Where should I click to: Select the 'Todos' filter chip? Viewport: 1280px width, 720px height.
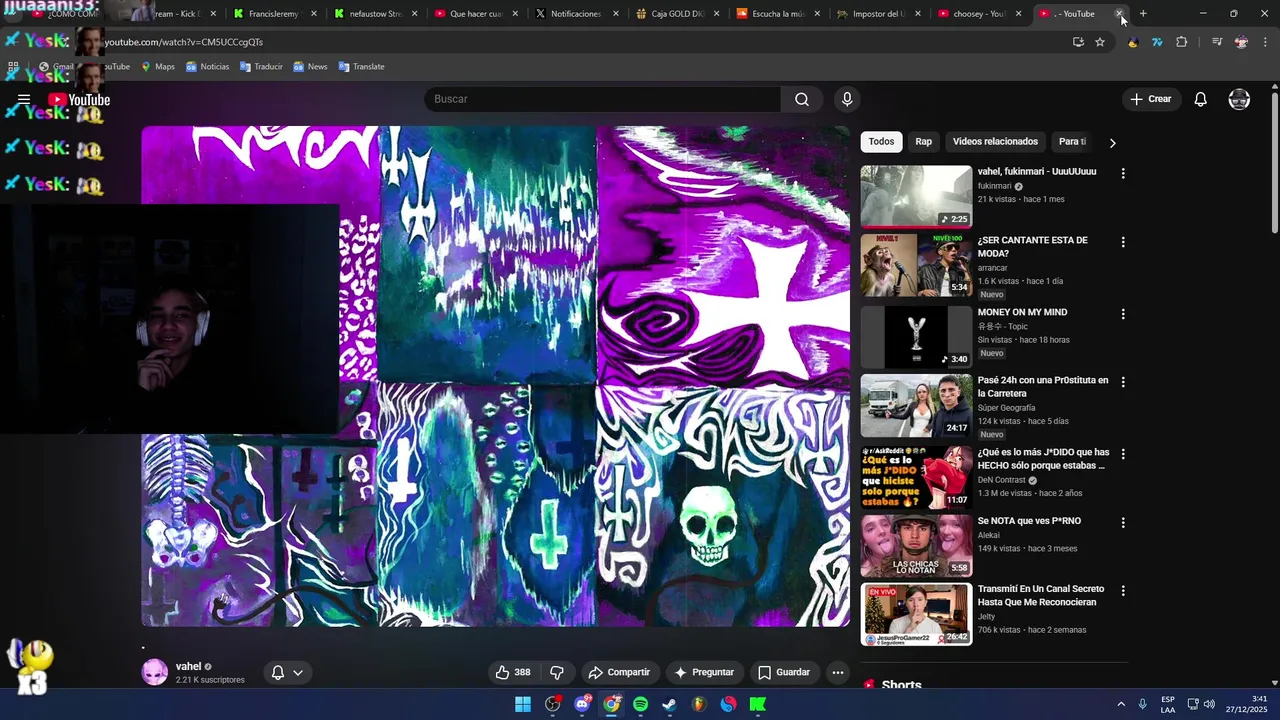click(881, 142)
